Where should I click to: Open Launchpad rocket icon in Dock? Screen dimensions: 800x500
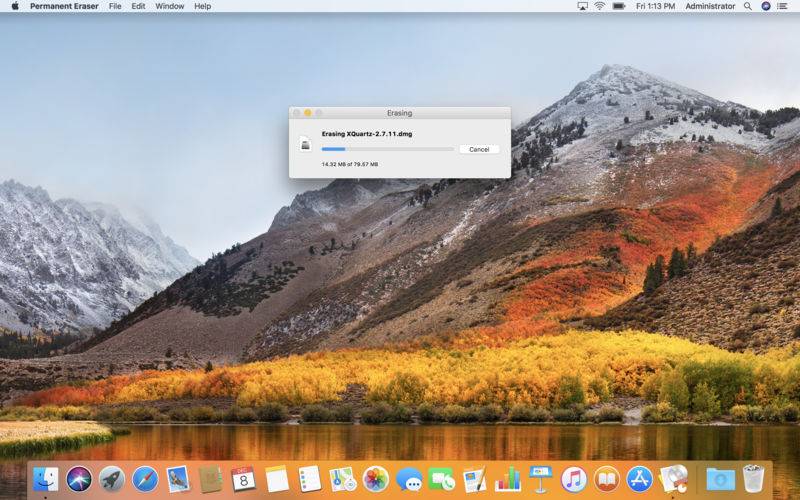coord(112,480)
